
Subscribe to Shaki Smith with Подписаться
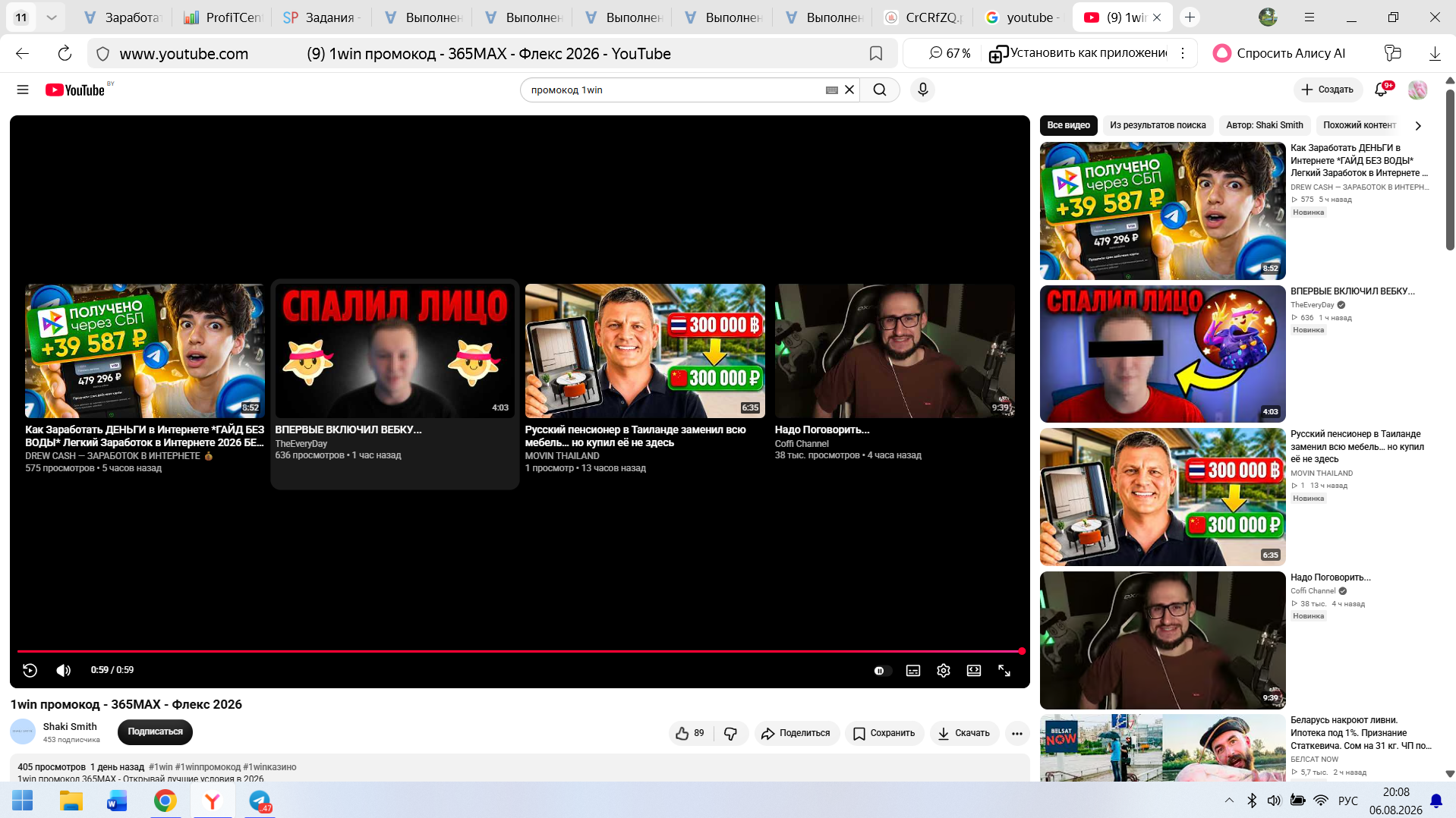tap(155, 731)
